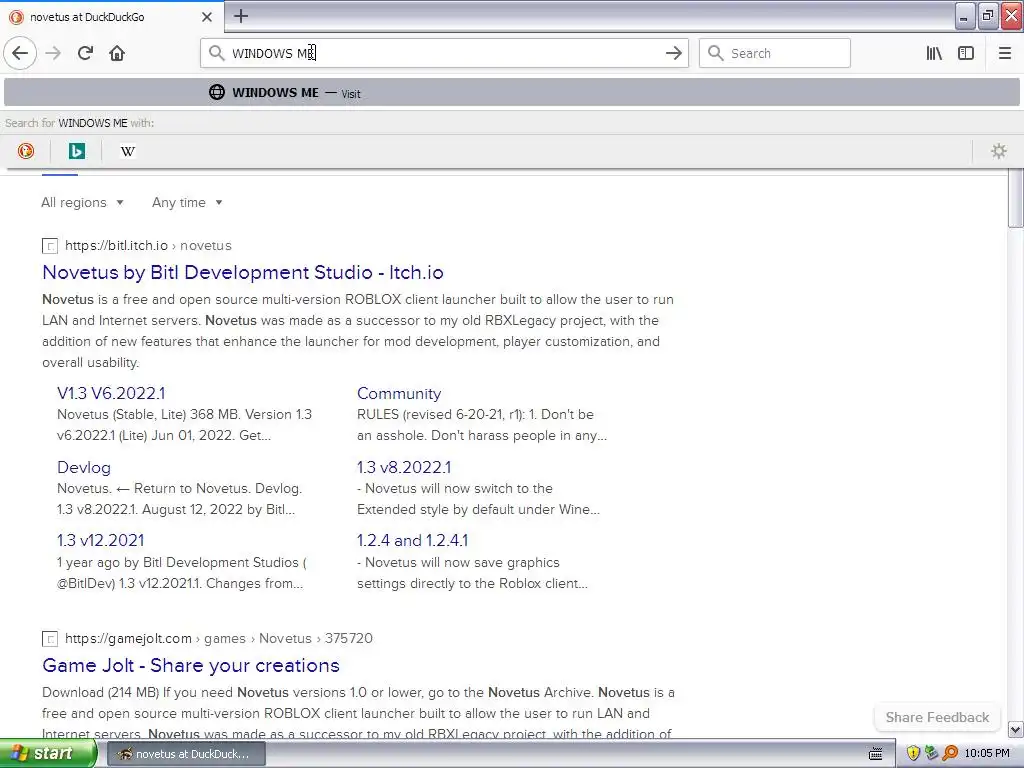Viewport: 1024px width, 768px height.
Task: Click the gamejolt.com result favicon
Action: (x=50, y=639)
